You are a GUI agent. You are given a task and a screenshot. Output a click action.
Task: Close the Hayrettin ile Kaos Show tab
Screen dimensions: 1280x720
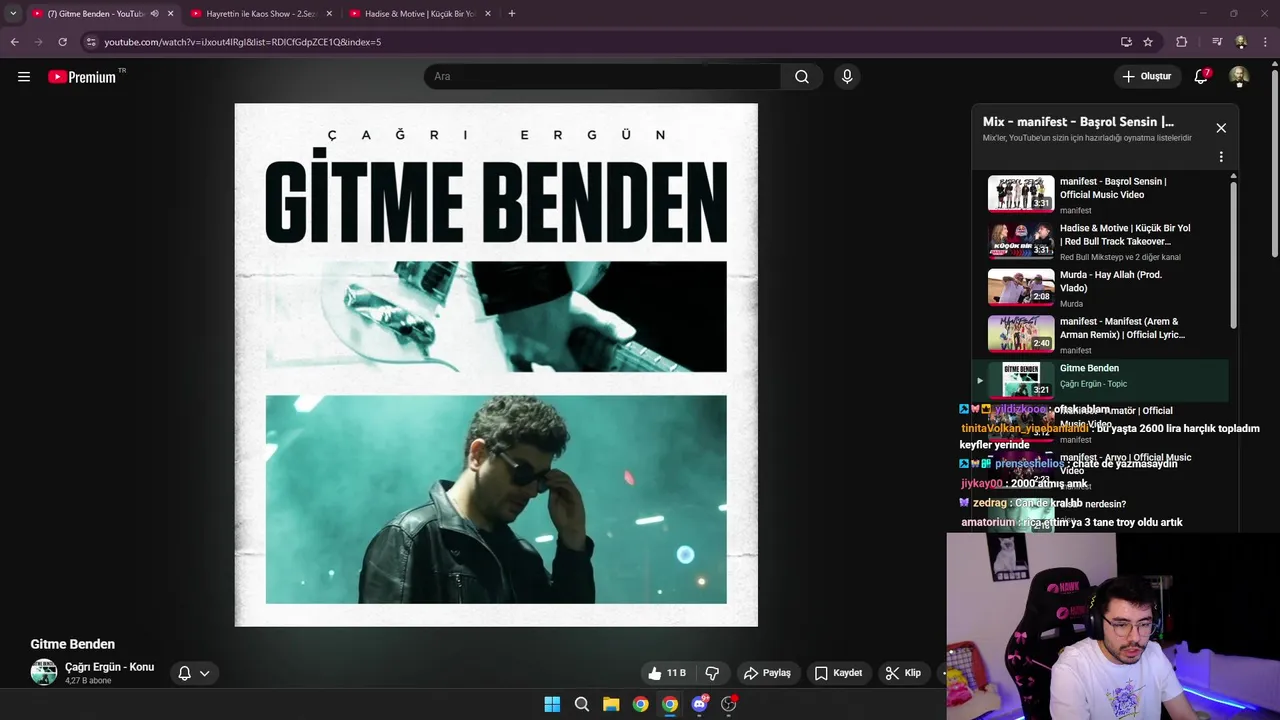(x=329, y=14)
